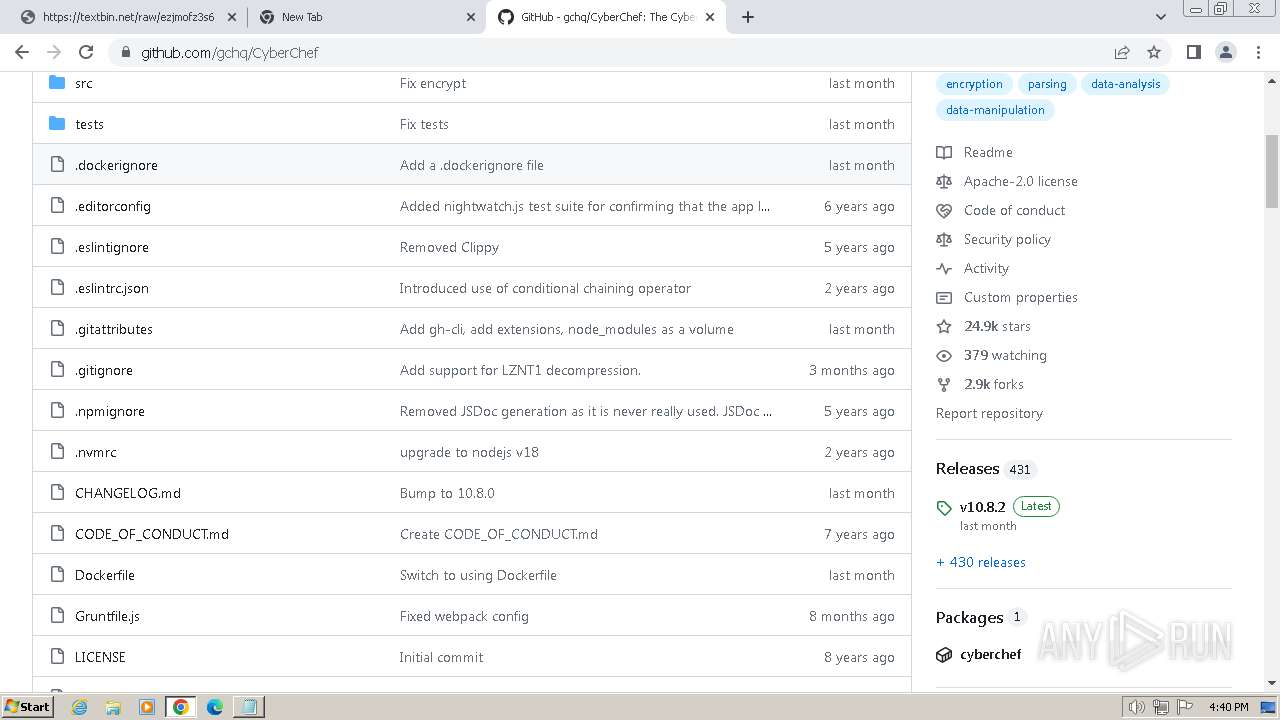The image size is (1280, 720).
Task: Click the .editorconfig file icon
Action: click(x=57, y=206)
